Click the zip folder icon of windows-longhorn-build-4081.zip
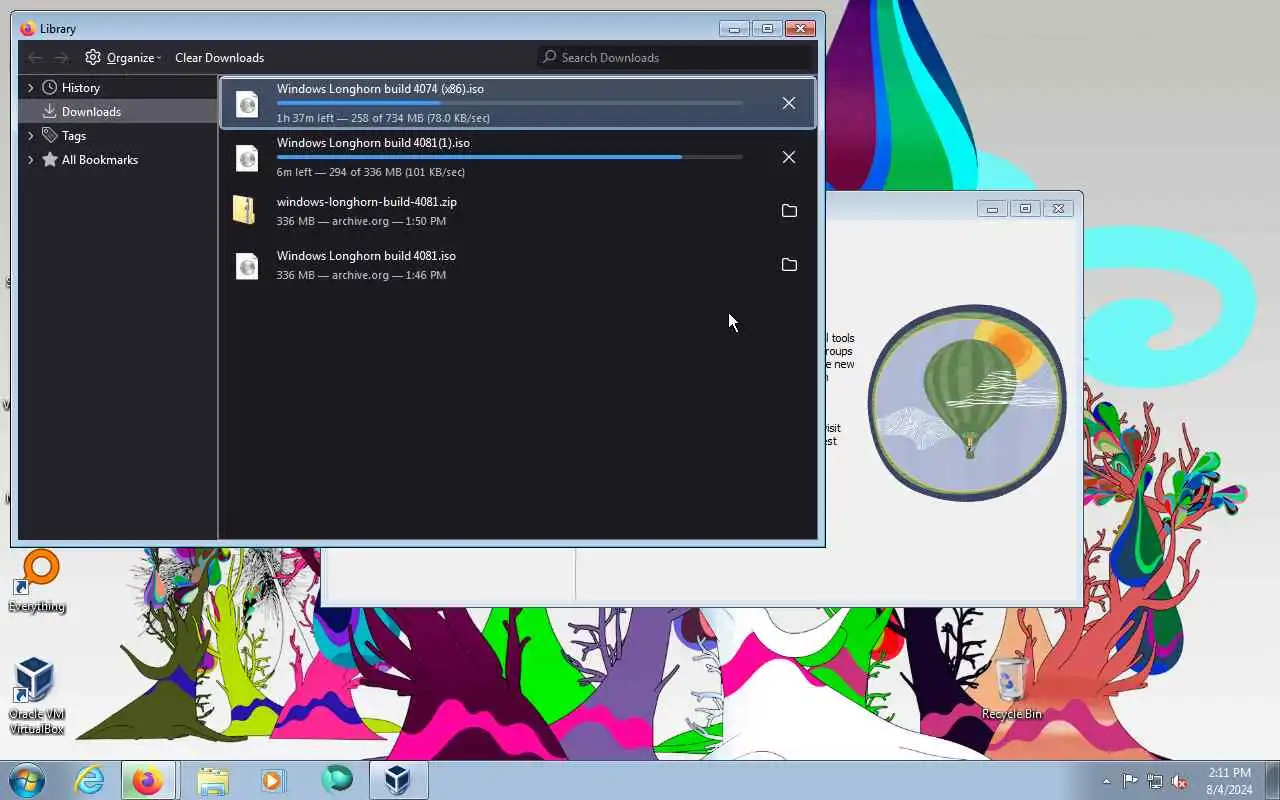This screenshot has width=1280, height=800. 244,210
